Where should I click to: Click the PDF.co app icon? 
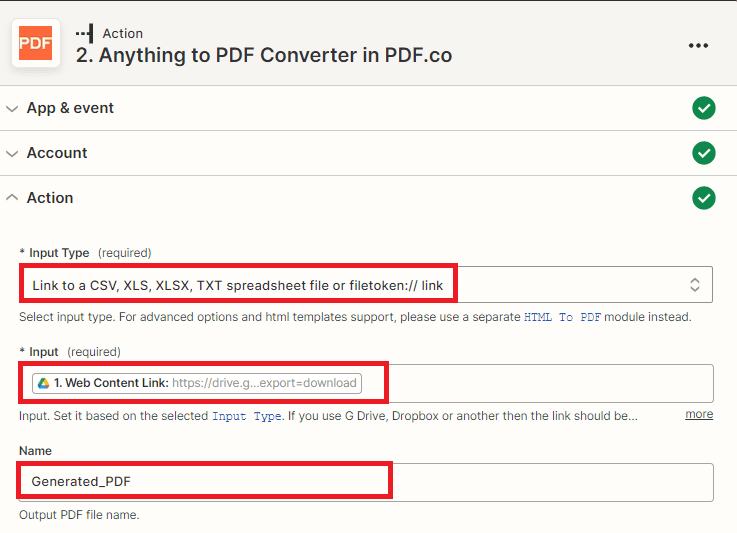pos(36,44)
